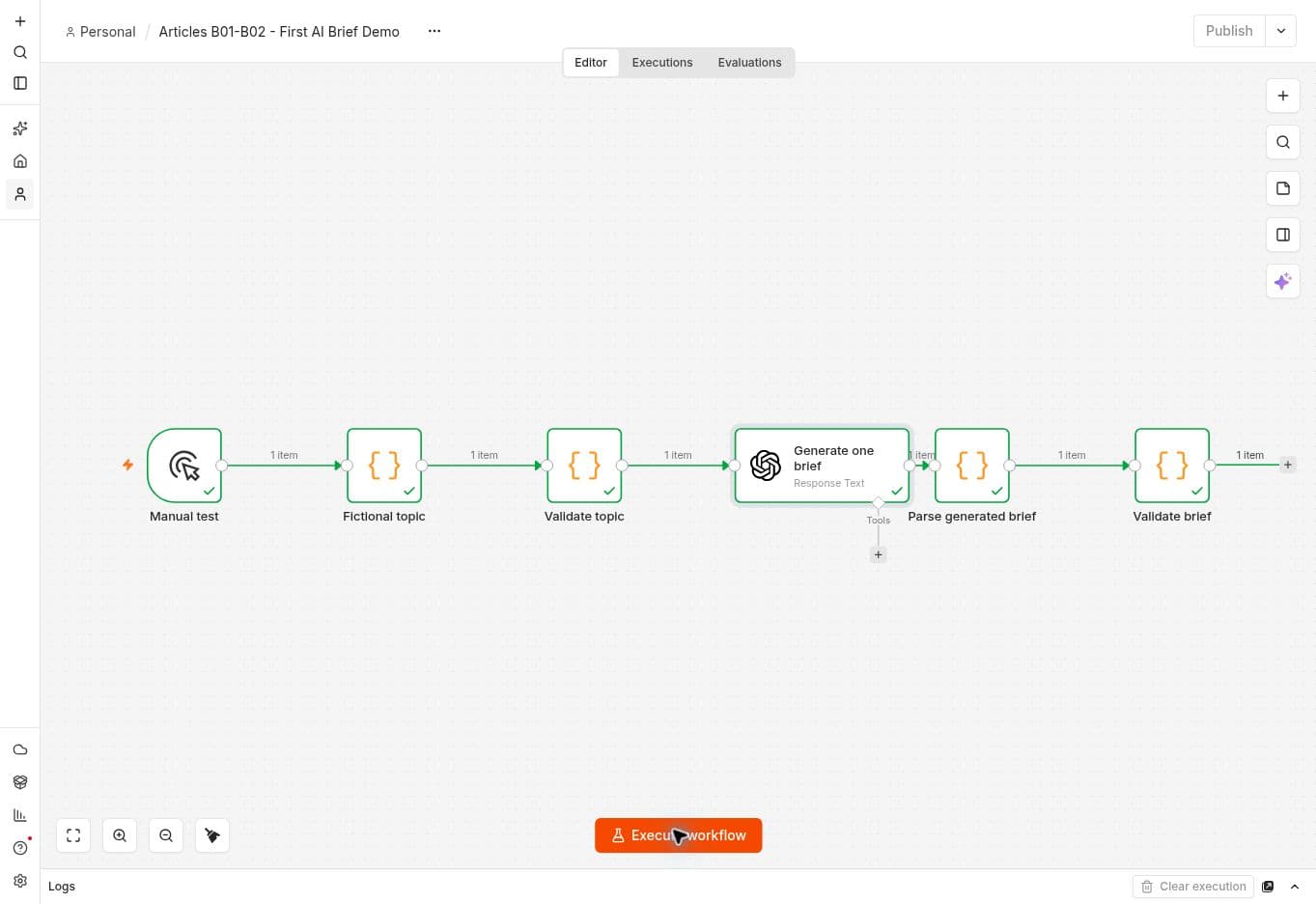
Task: Click the workflow title Articles B01-B02
Action: (x=279, y=32)
